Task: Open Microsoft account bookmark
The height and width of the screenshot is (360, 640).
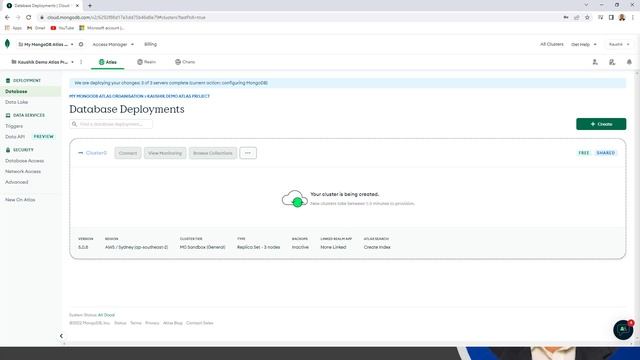Action: (102, 28)
